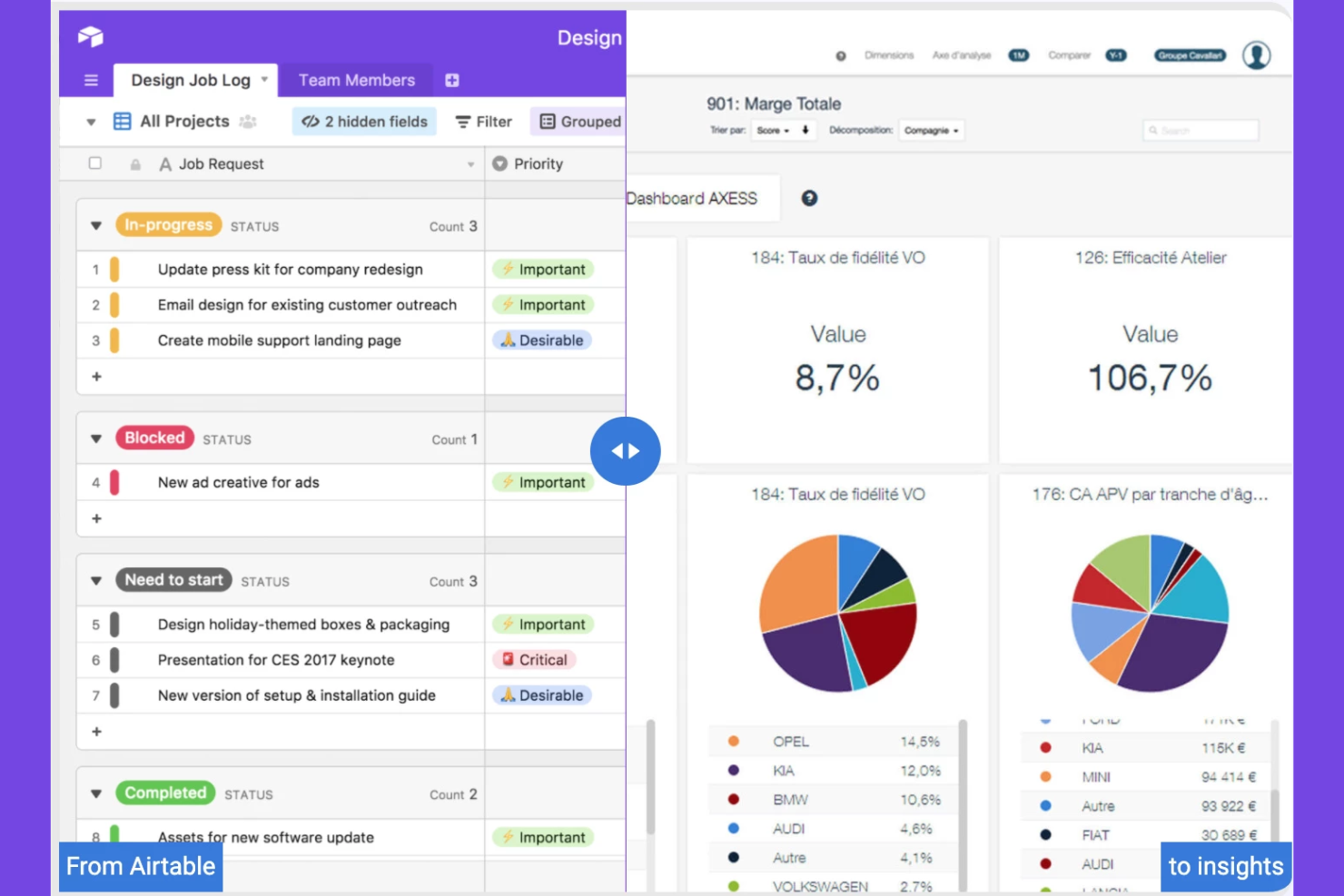Click the All Projects grid view icon

point(122,122)
